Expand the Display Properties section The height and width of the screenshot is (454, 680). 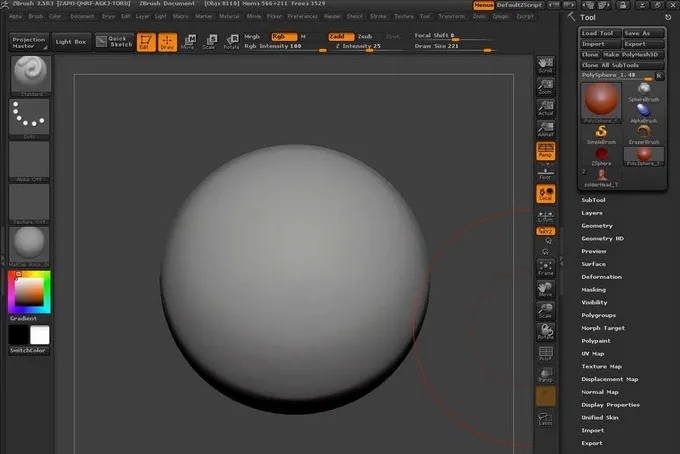pos(610,405)
